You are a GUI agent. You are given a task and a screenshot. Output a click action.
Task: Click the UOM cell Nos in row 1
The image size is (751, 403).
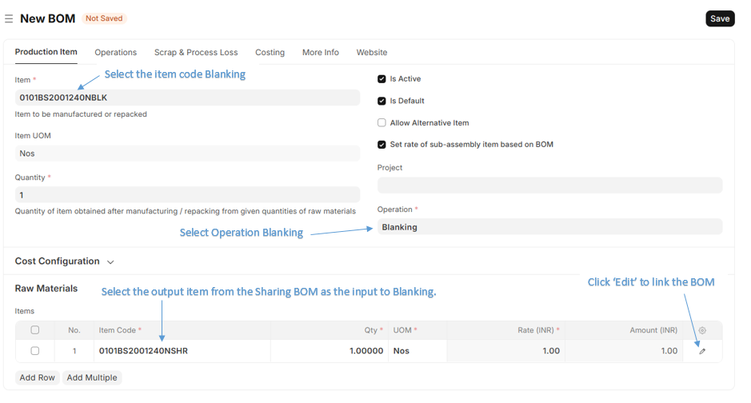(417, 351)
